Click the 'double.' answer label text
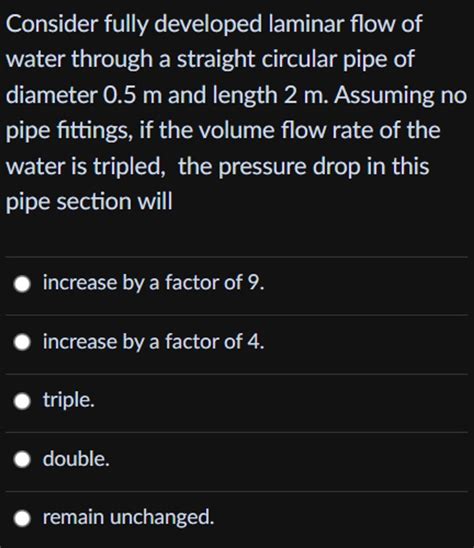 pos(76,459)
